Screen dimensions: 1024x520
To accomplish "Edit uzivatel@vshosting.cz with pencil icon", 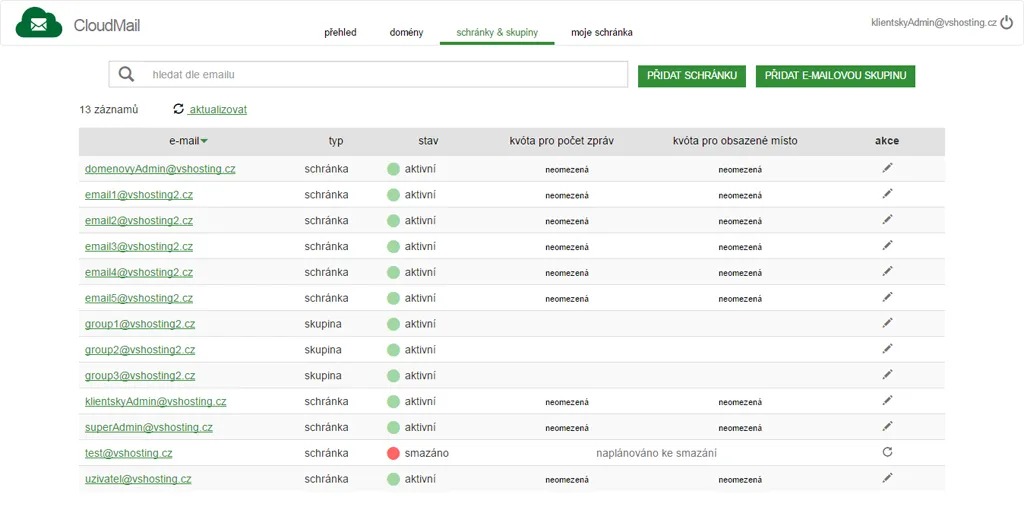I will pyautogui.click(x=887, y=478).
